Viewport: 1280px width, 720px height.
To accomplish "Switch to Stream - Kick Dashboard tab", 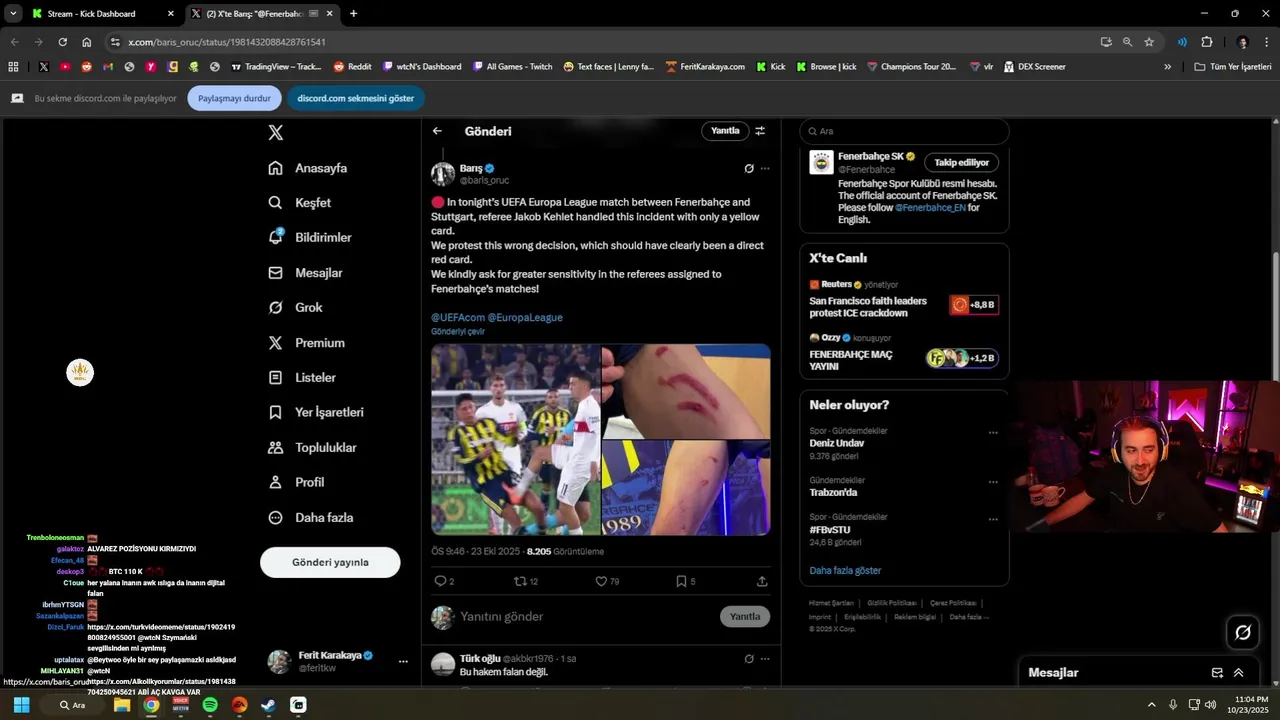I will coord(103,14).
